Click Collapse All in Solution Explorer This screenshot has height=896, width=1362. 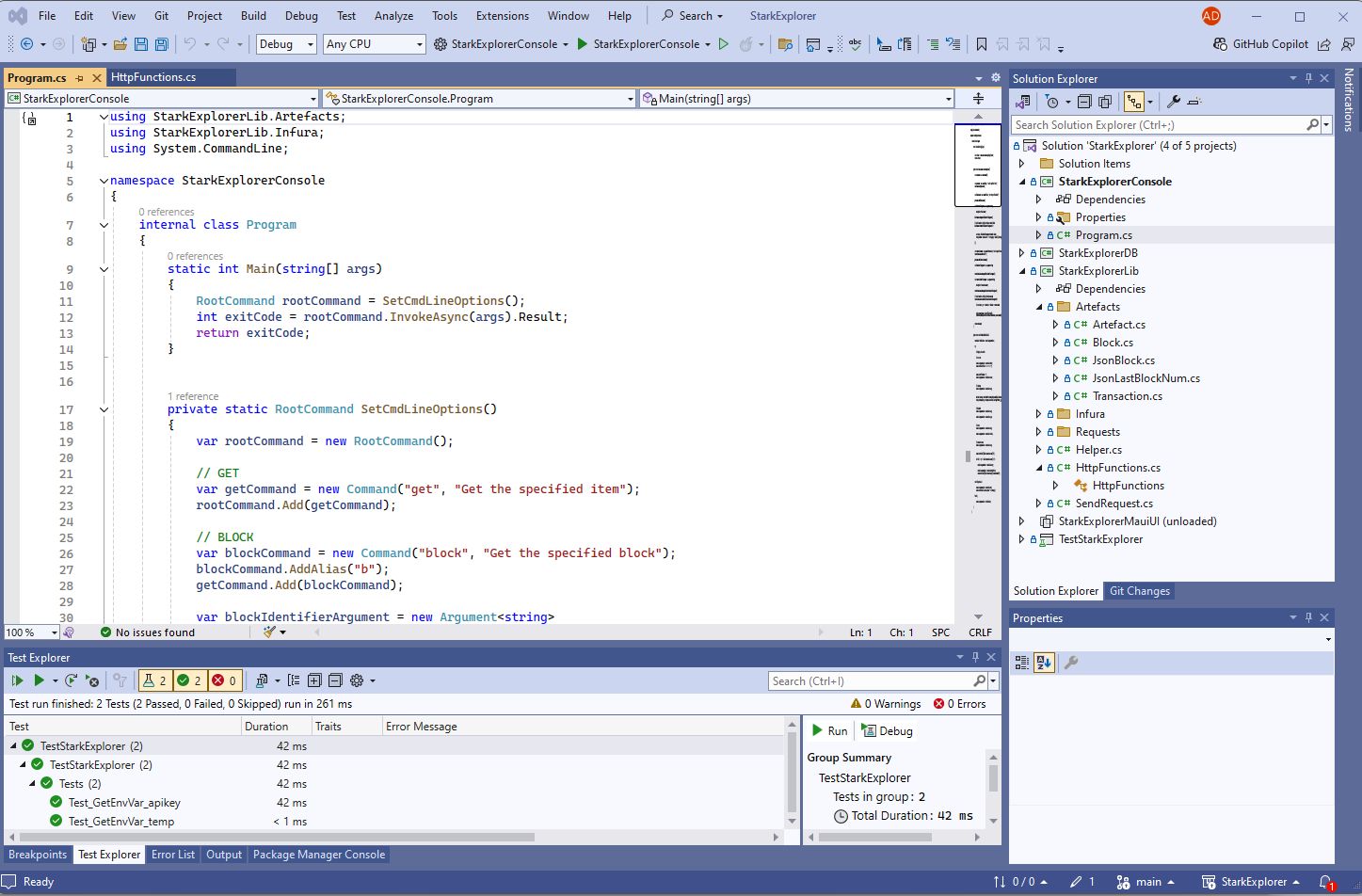(x=1084, y=102)
